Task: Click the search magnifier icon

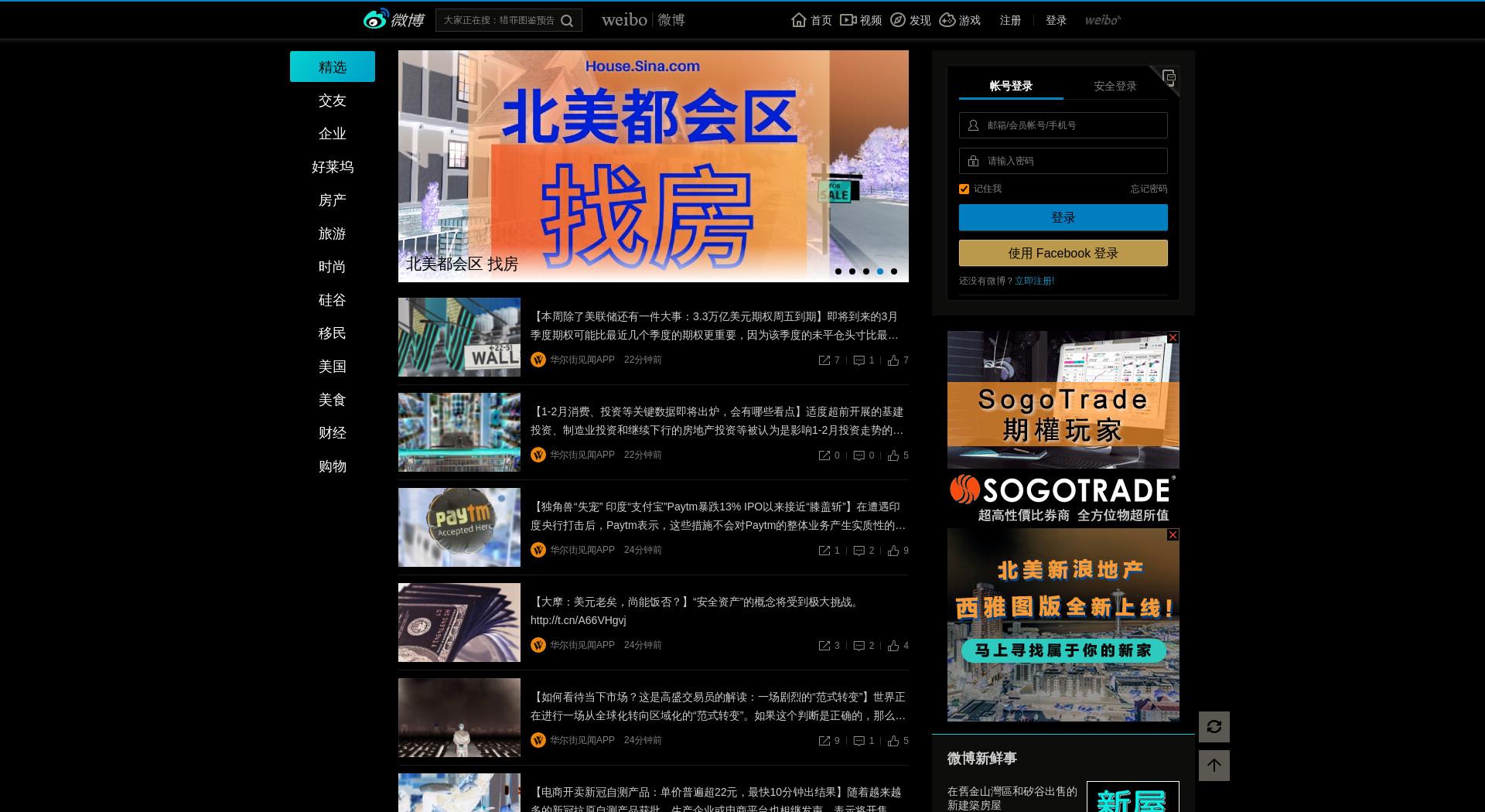Action: tap(567, 21)
